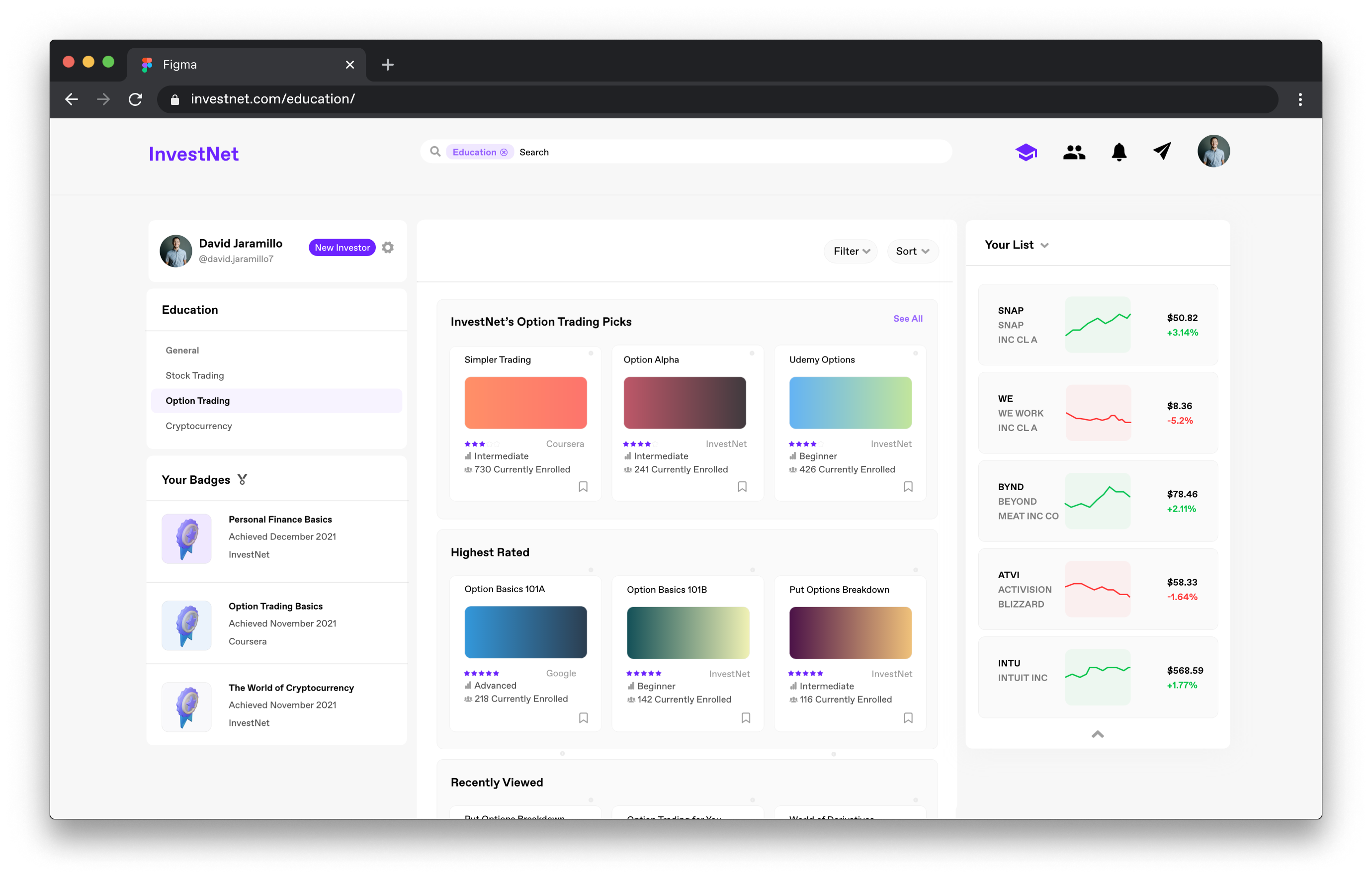Image resolution: width=1372 pixels, height=879 pixels.
Task: Switch to the Figma browser tab
Action: coord(247,65)
